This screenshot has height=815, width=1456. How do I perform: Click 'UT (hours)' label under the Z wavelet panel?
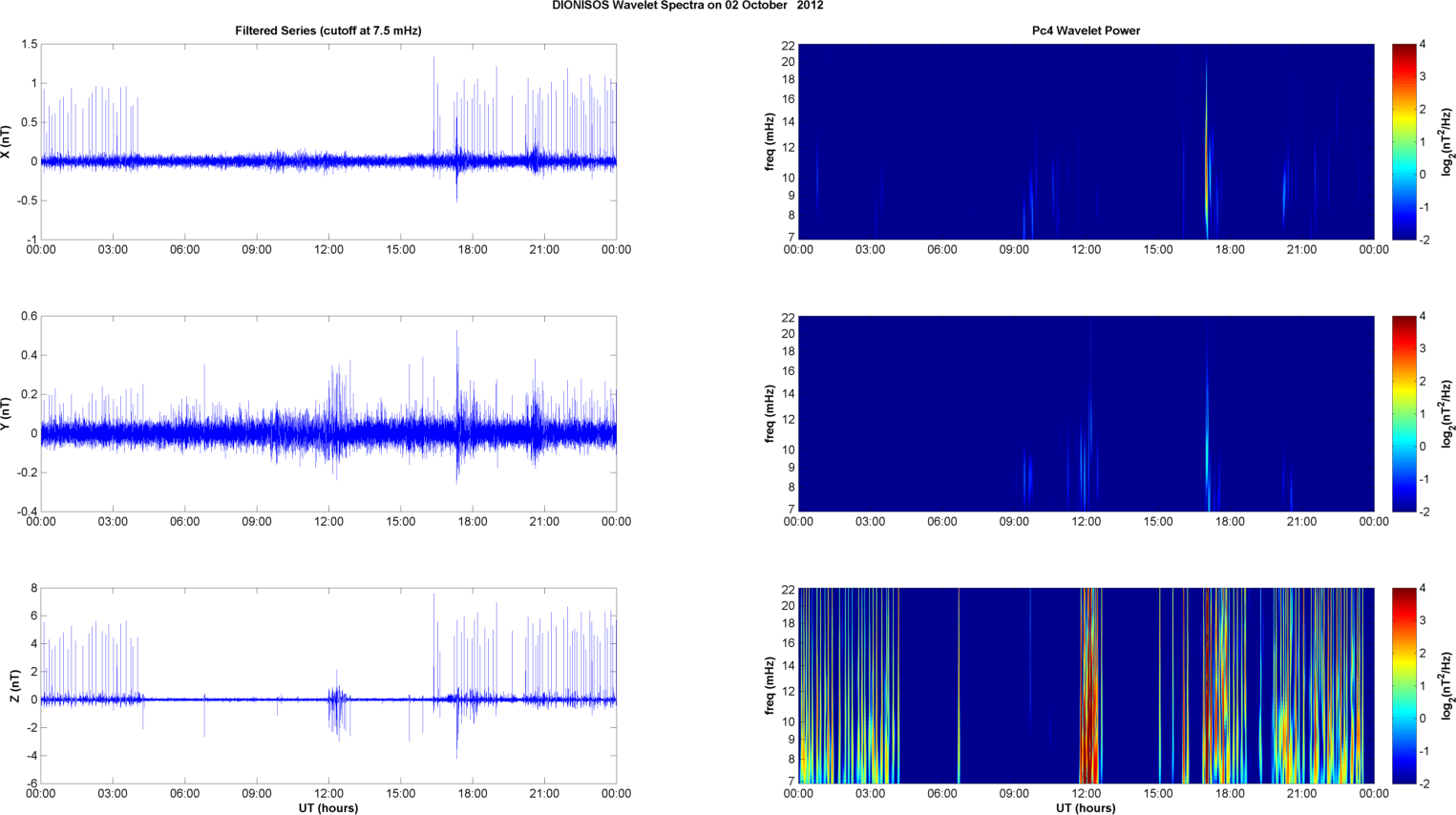[1086, 808]
